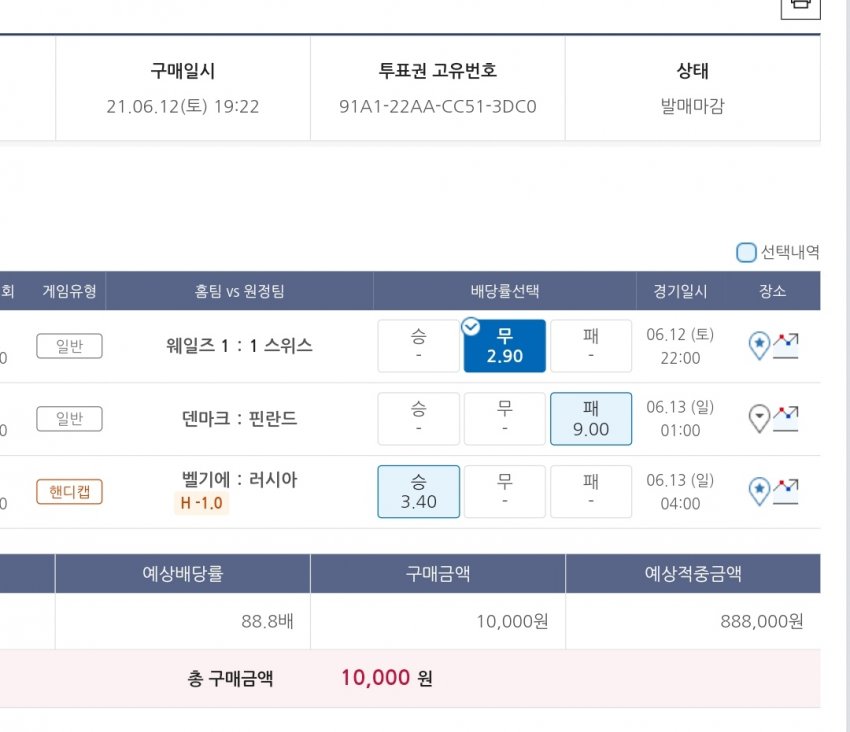Viewport: 850px width, 732px height.
Task: Select 무 option for 덴마크 핀란드 match
Action: 505,419
